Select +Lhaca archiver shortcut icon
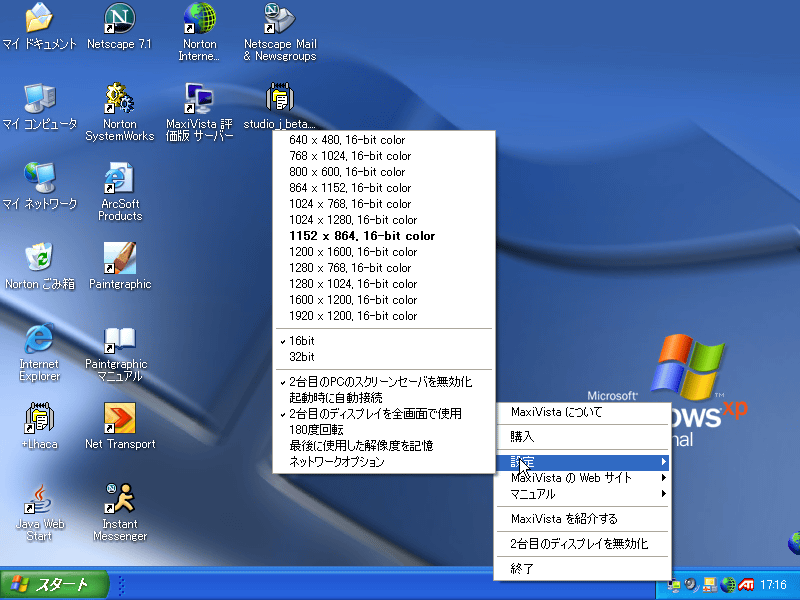This screenshot has width=800, height=600. point(39,417)
